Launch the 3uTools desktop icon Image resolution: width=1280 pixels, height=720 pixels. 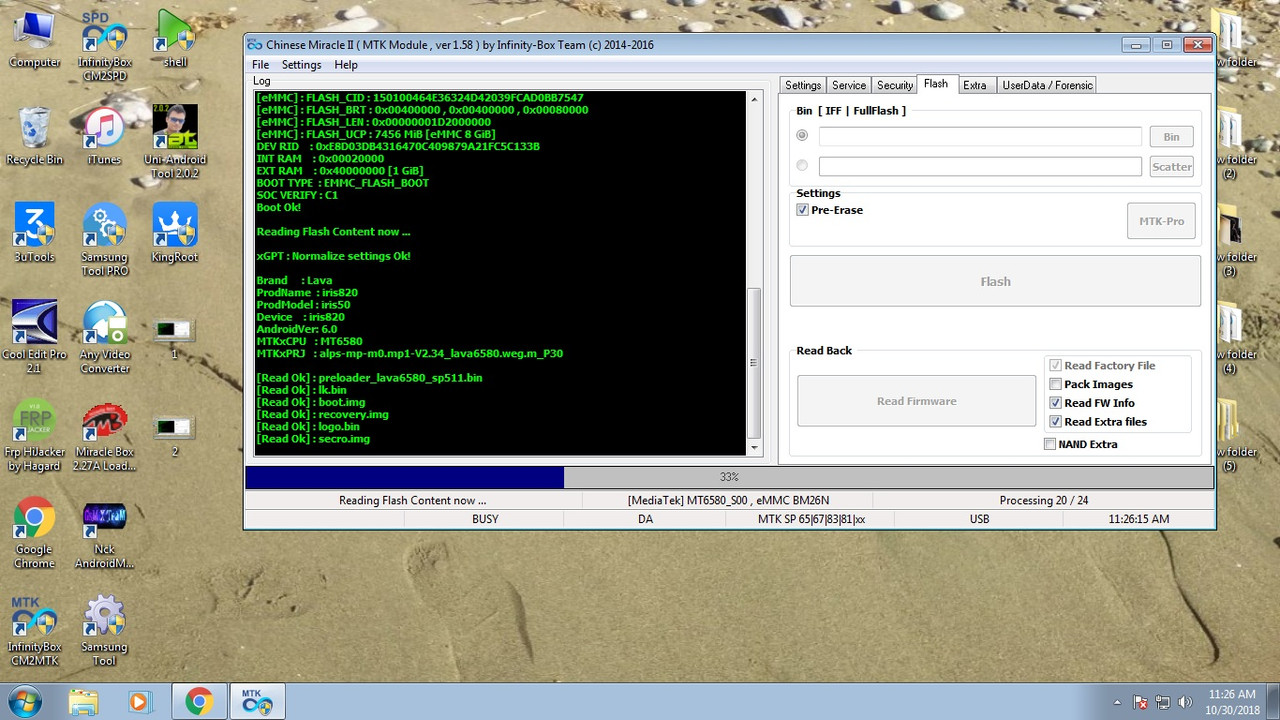(x=34, y=234)
